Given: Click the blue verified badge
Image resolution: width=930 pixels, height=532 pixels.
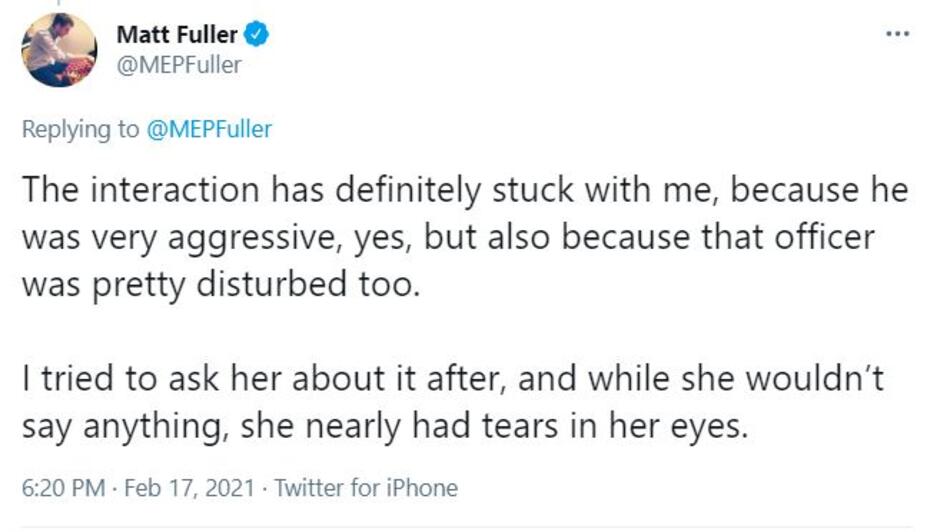Looking at the screenshot, I should pos(257,34).
